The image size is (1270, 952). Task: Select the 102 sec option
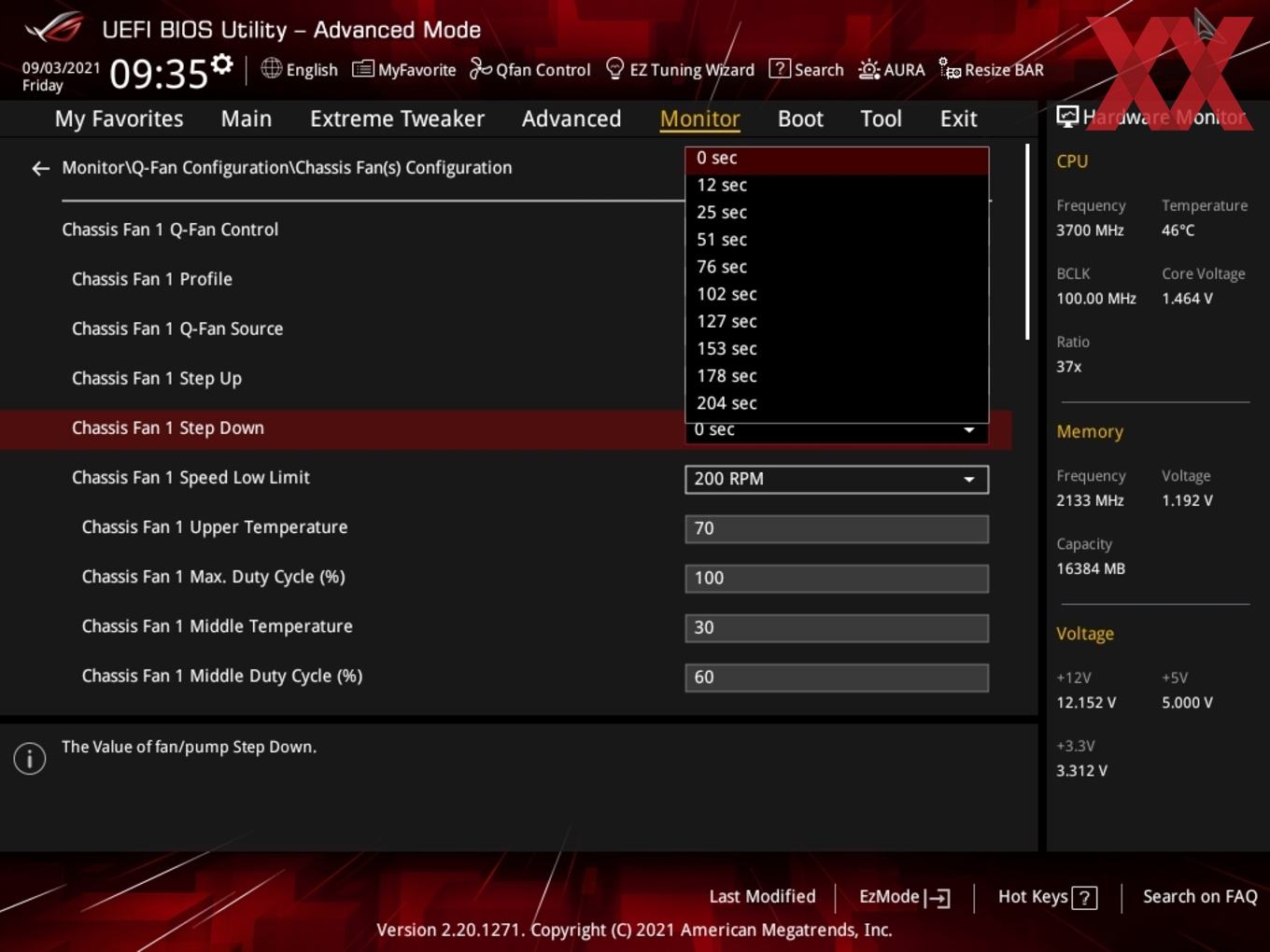(837, 294)
